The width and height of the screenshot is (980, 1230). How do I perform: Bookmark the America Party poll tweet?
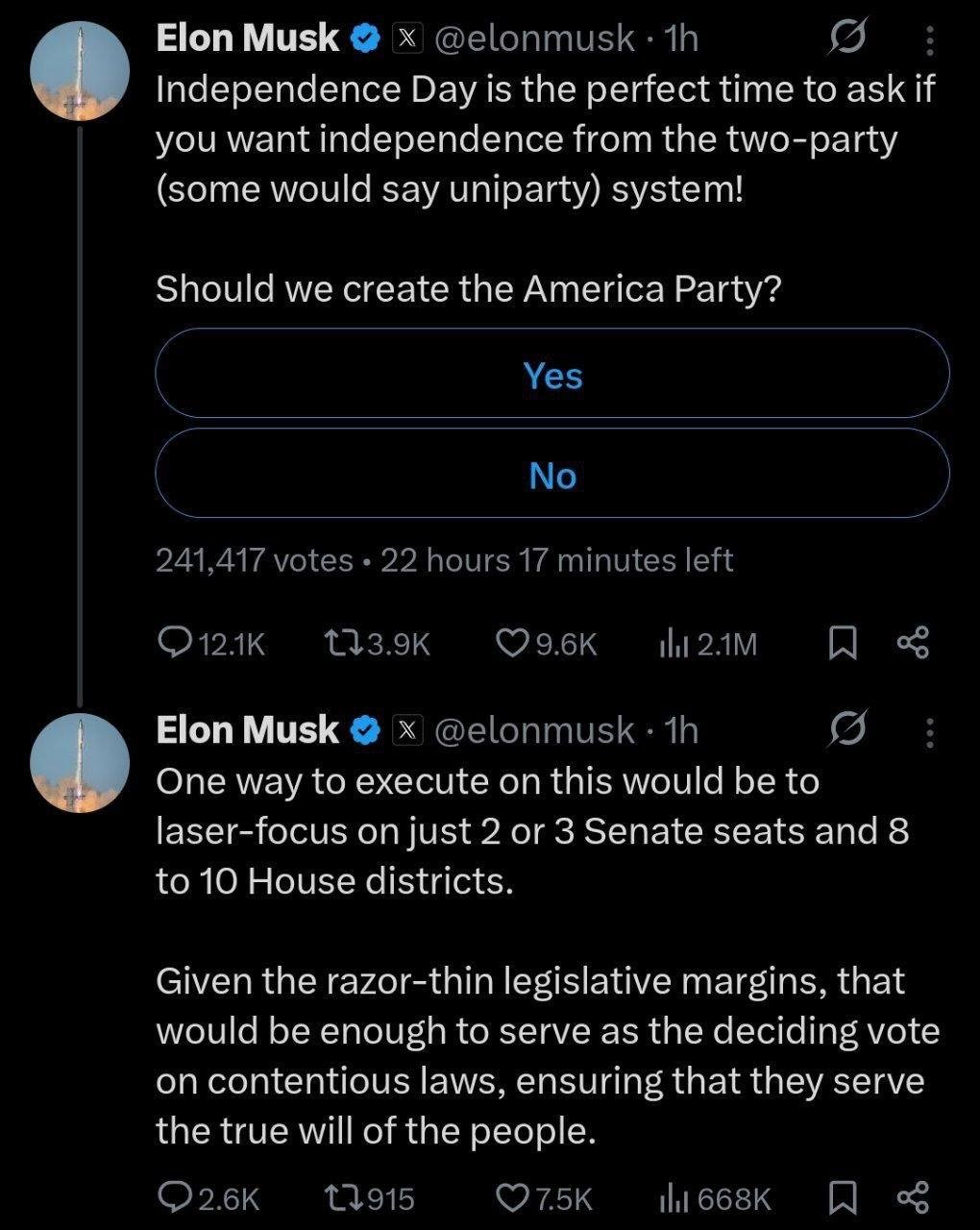[x=843, y=643]
